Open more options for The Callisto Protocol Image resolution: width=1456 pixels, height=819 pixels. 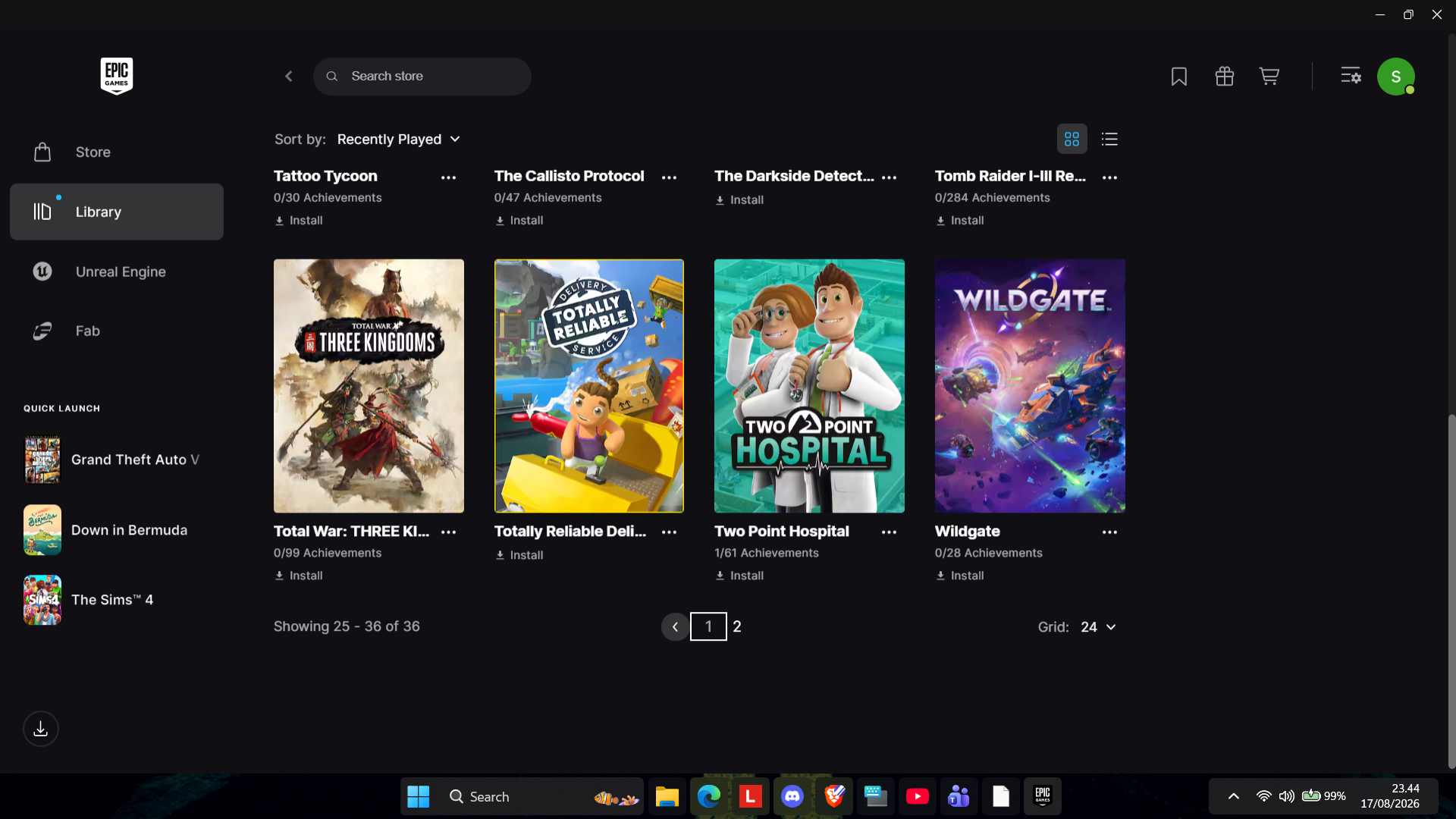[x=669, y=177]
